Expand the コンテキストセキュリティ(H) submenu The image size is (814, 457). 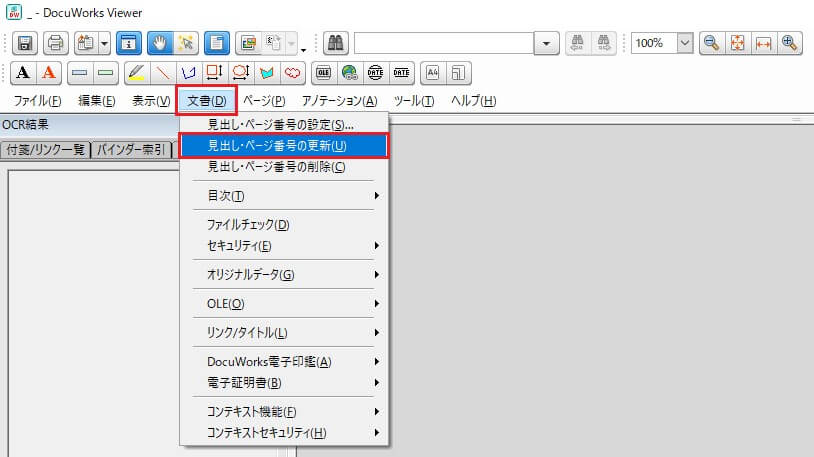(x=284, y=433)
